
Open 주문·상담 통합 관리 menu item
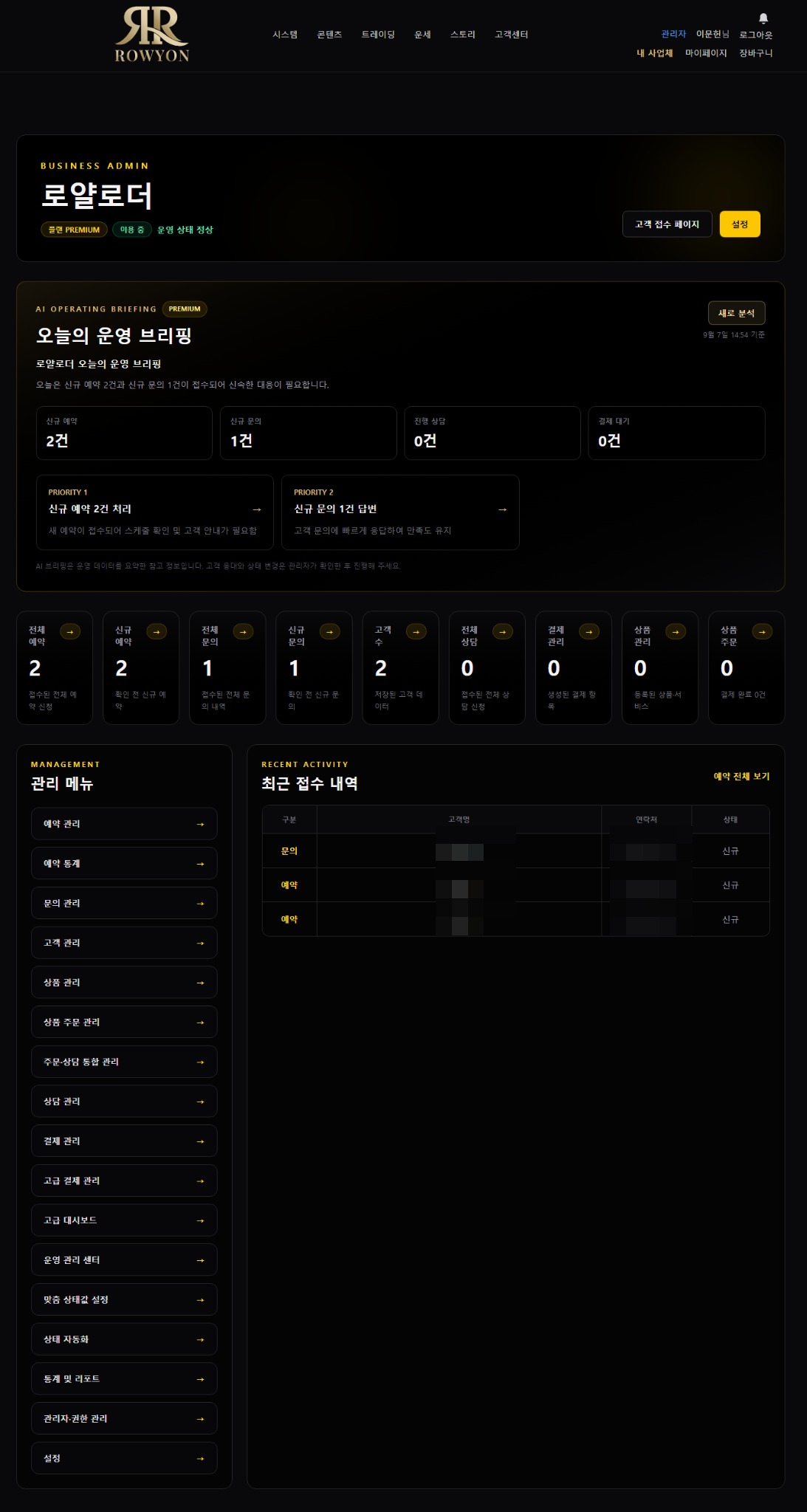coord(124,1062)
